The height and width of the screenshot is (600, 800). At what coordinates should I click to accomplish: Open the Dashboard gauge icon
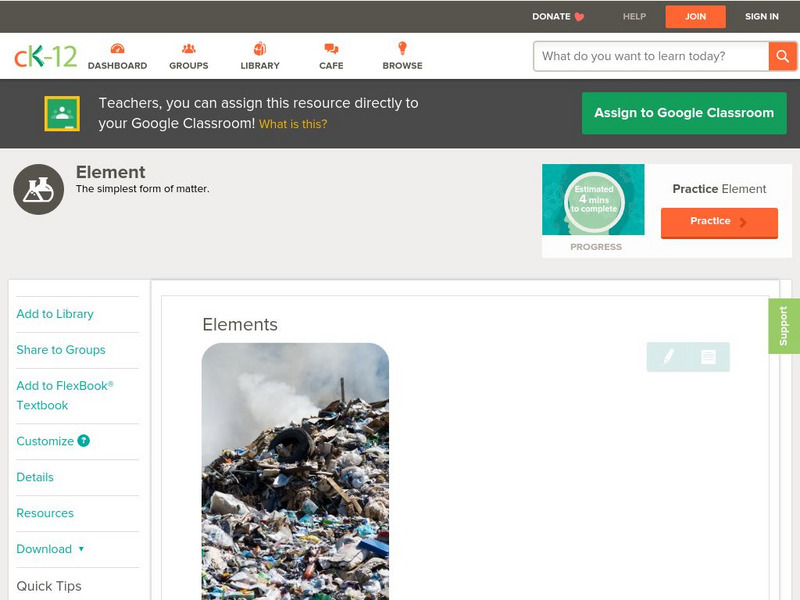click(x=117, y=48)
